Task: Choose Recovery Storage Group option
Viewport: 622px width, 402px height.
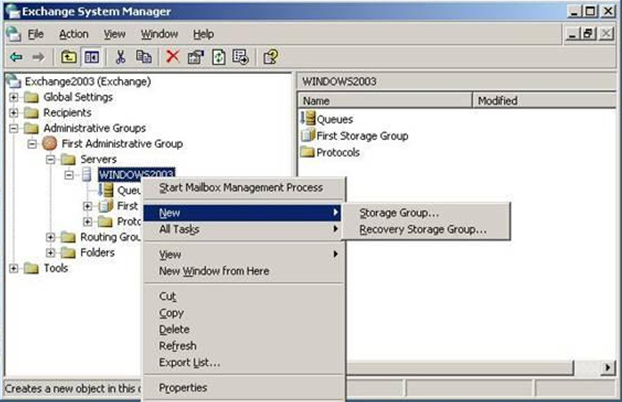Action: pos(427,229)
